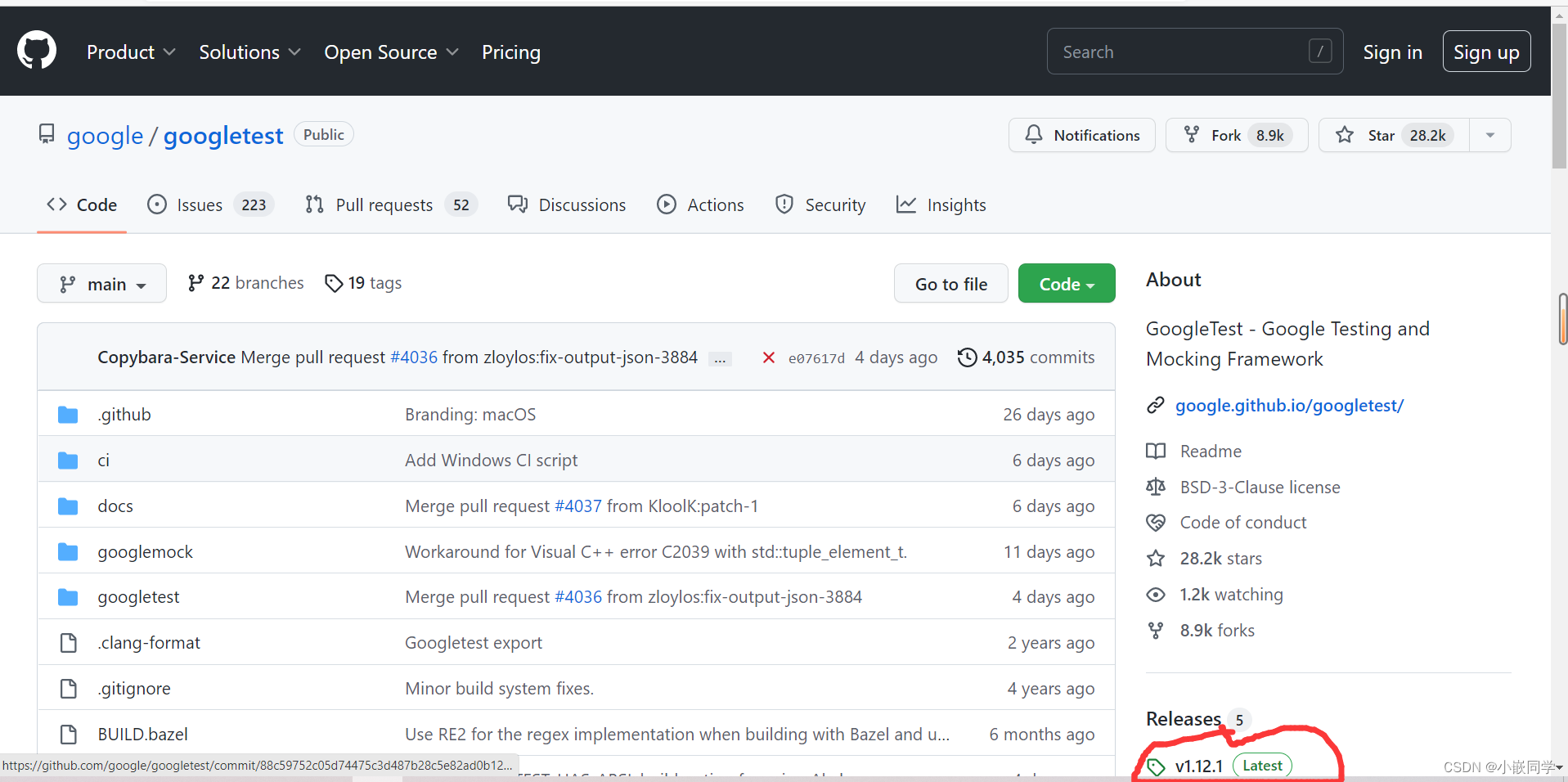
Task: Expand the Open Source menu
Action: click(391, 52)
